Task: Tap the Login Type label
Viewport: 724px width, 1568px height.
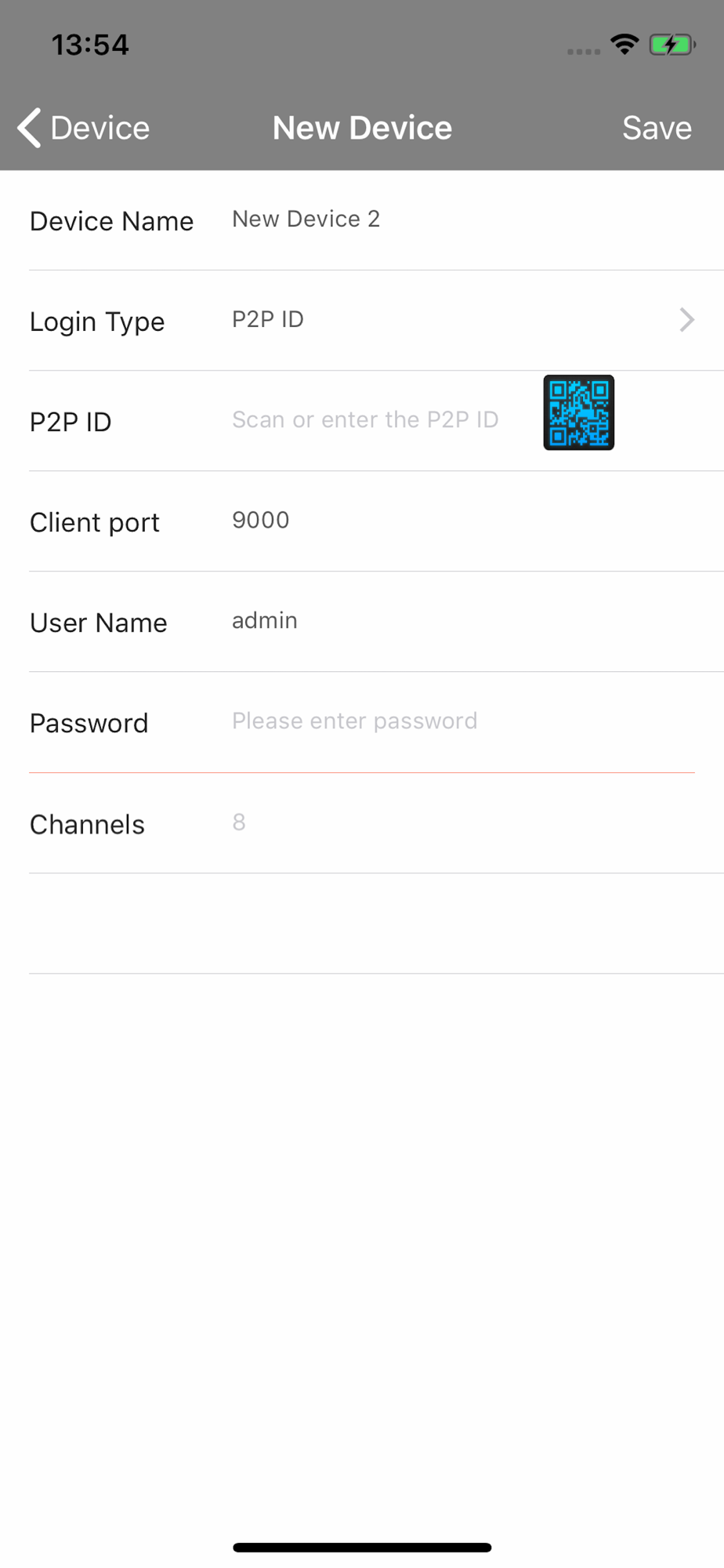Action: [97, 321]
